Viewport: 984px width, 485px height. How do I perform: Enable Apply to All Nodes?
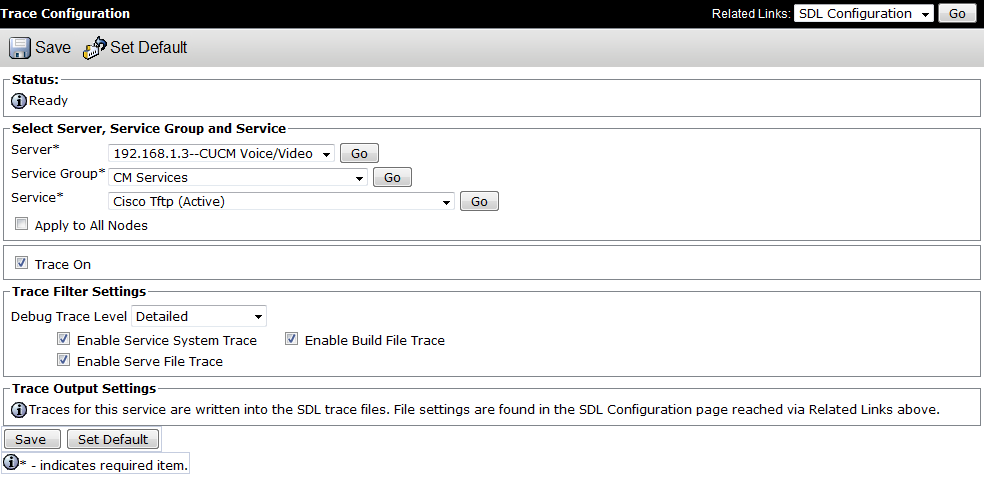[22, 224]
